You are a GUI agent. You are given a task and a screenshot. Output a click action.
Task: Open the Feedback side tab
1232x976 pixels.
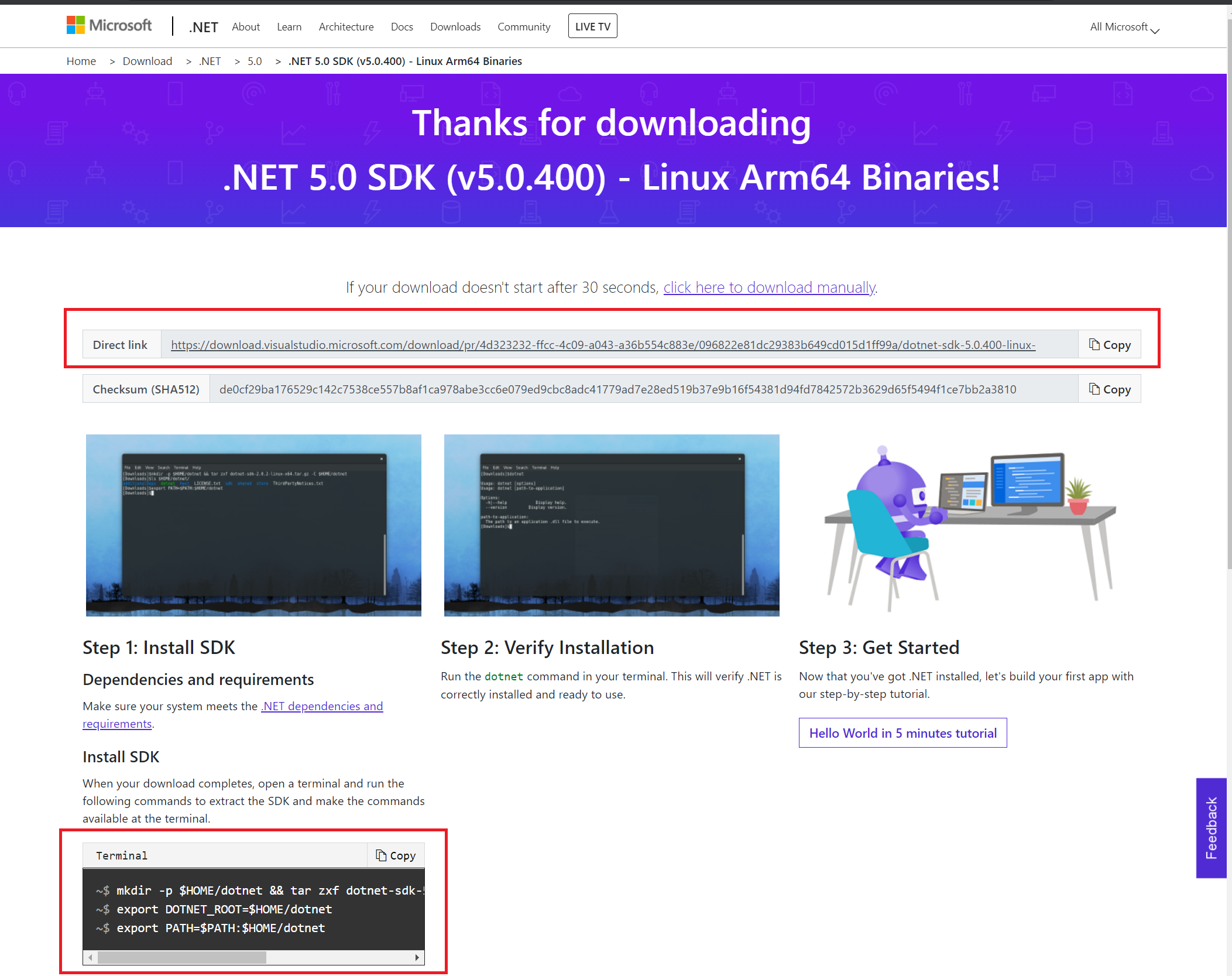click(1211, 828)
